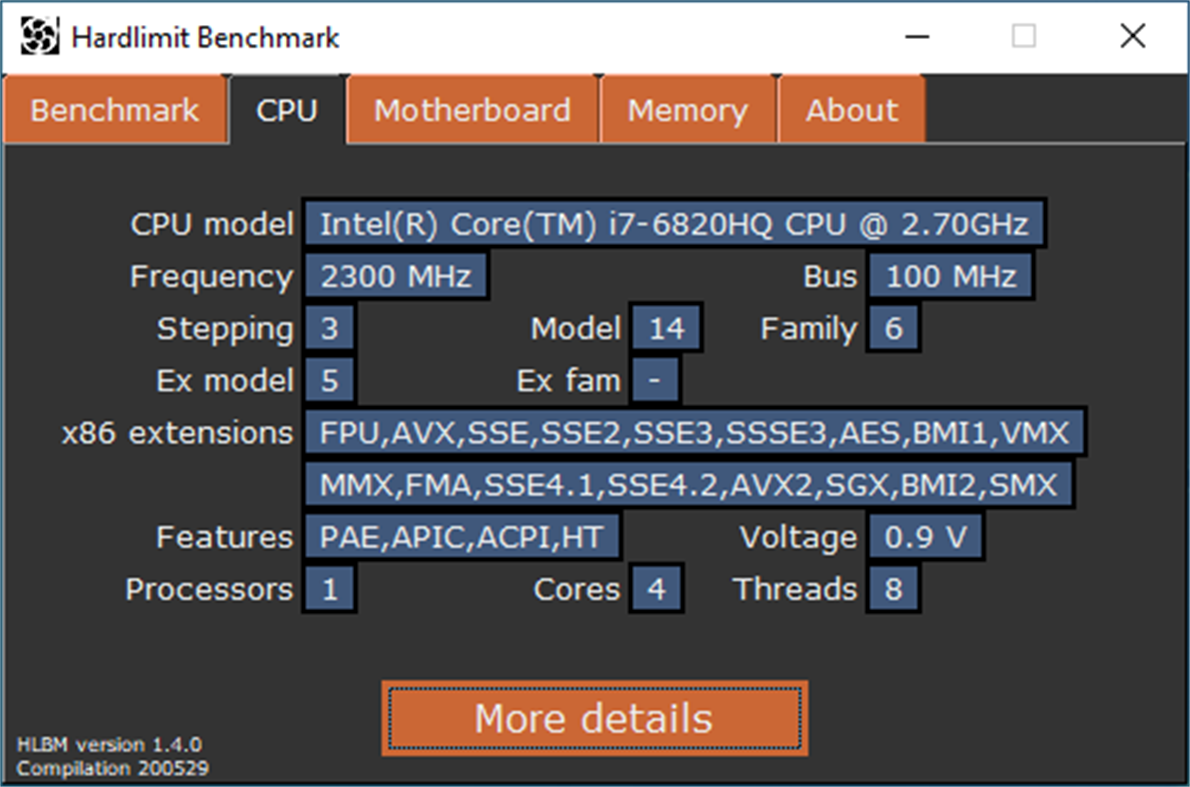Click the HLBM version 1.4.0 text
The width and height of the screenshot is (1190, 787).
(x=109, y=745)
